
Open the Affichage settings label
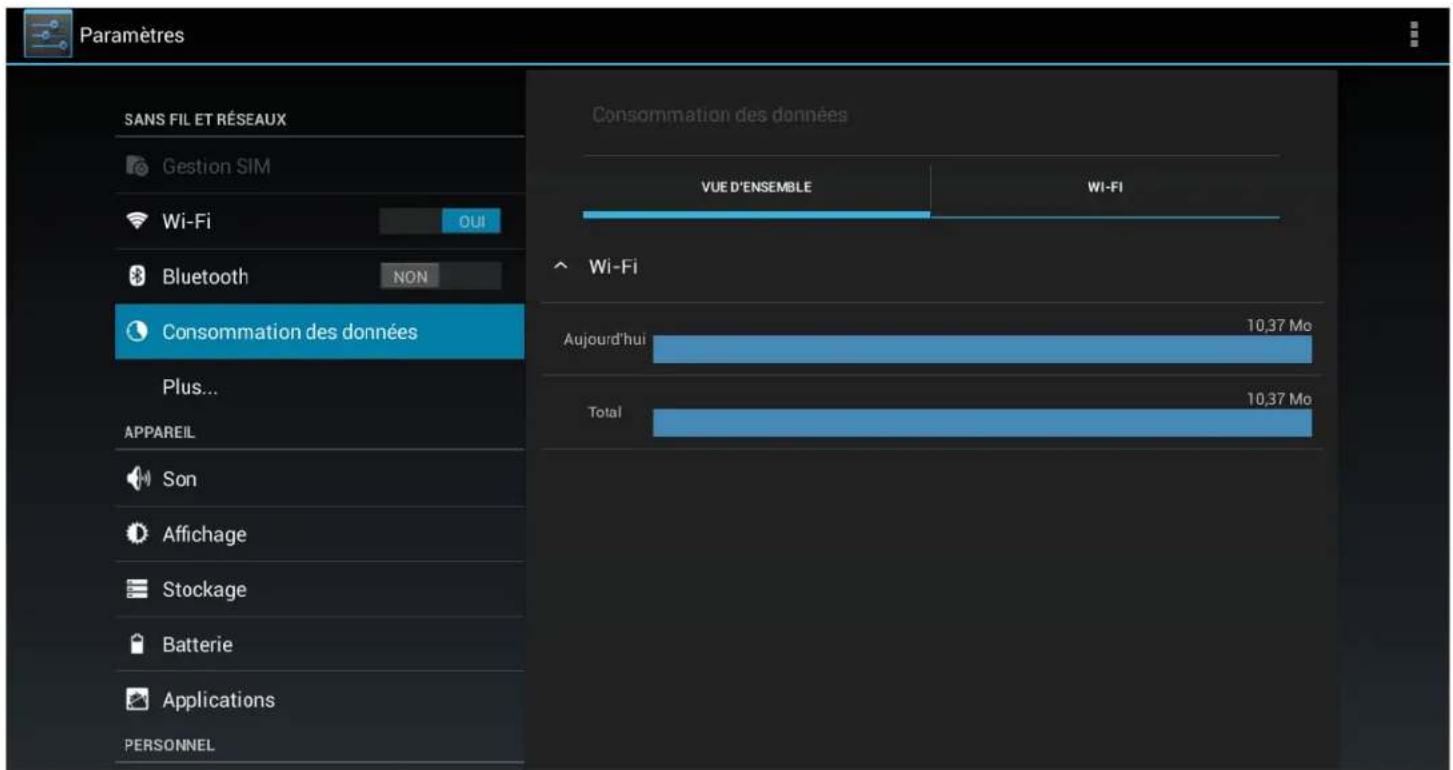pos(204,534)
